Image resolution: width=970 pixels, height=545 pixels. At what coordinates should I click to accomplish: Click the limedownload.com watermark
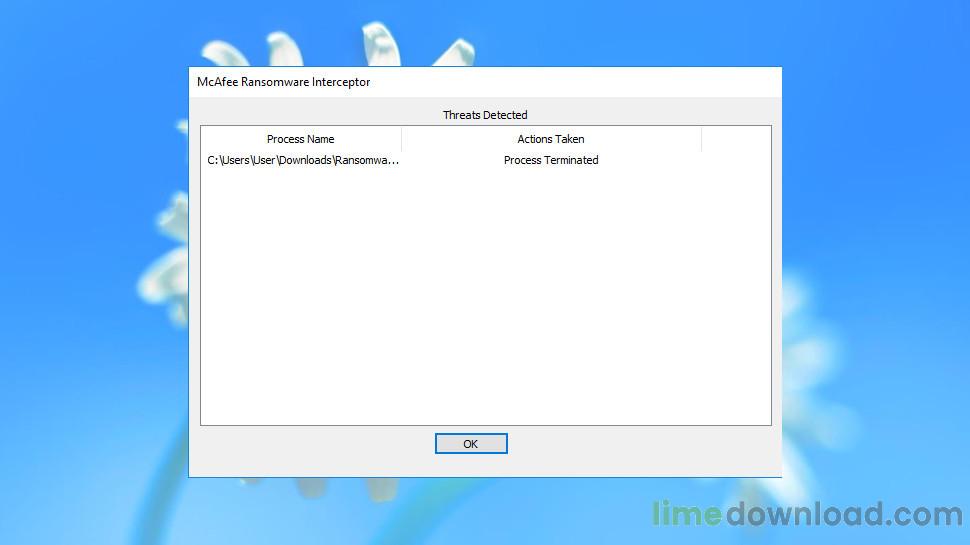pyautogui.click(x=807, y=515)
